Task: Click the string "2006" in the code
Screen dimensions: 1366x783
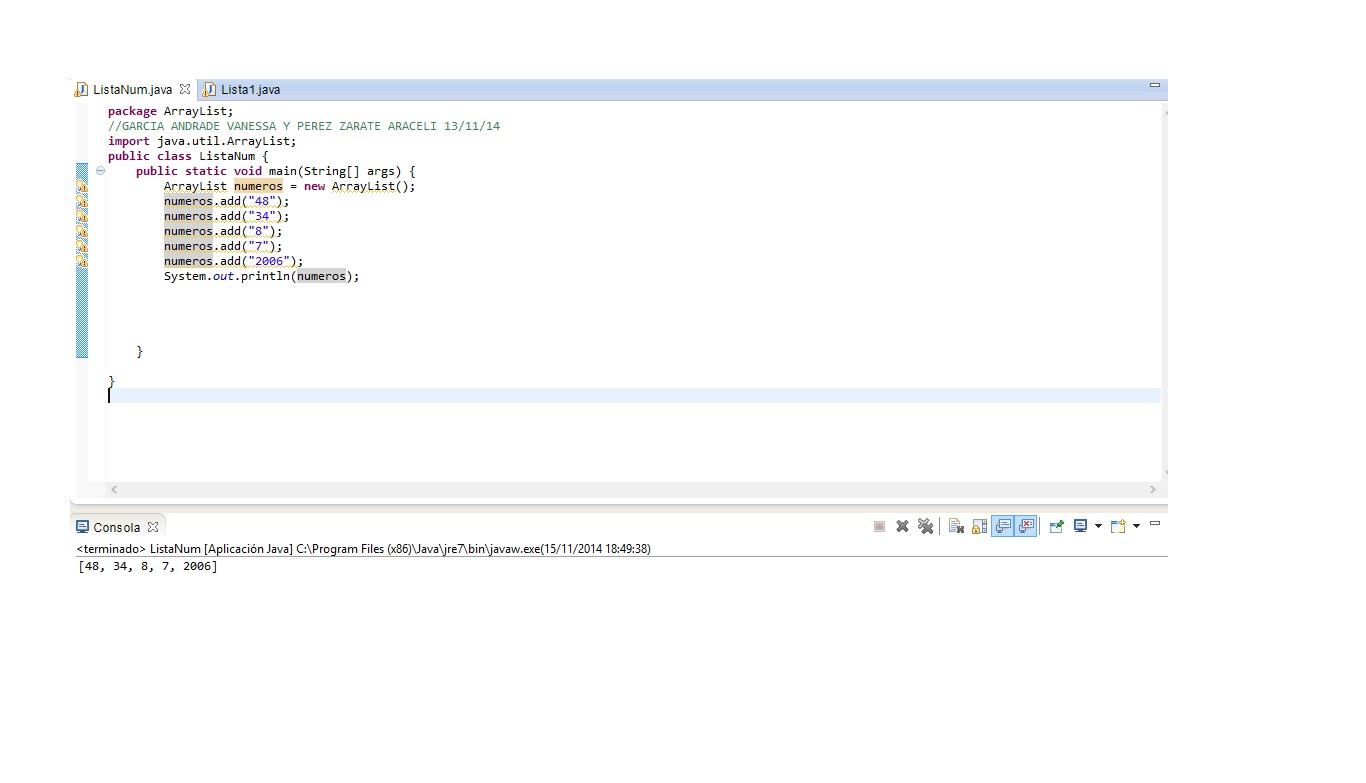Action: pos(268,261)
